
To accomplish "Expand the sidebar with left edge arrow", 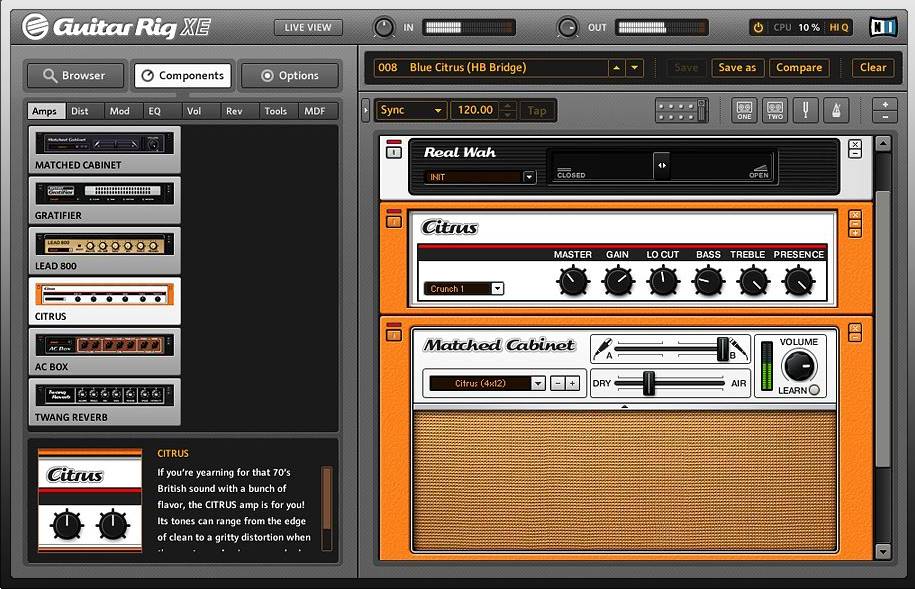I will [366, 110].
